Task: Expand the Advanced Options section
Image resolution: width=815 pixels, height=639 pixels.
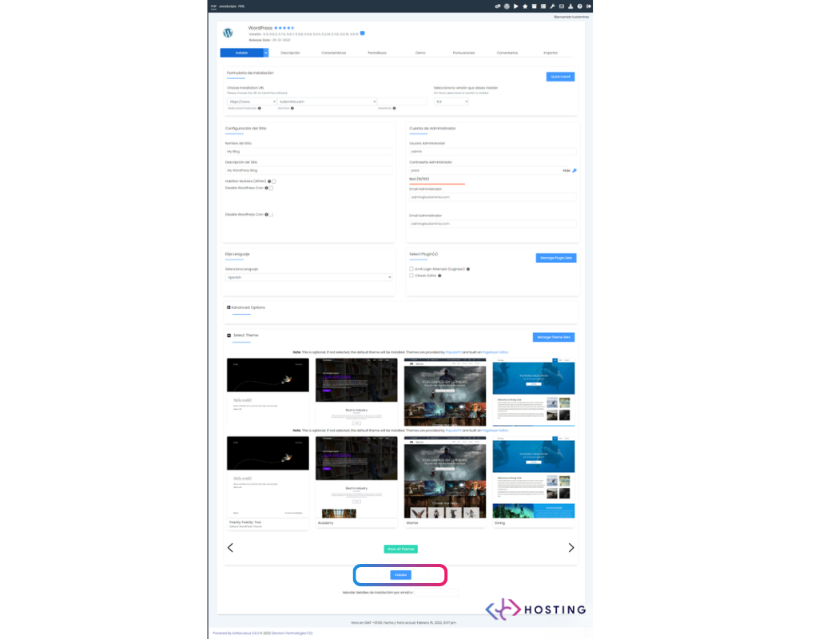Action: pyautogui.click(x=246, y=307)
